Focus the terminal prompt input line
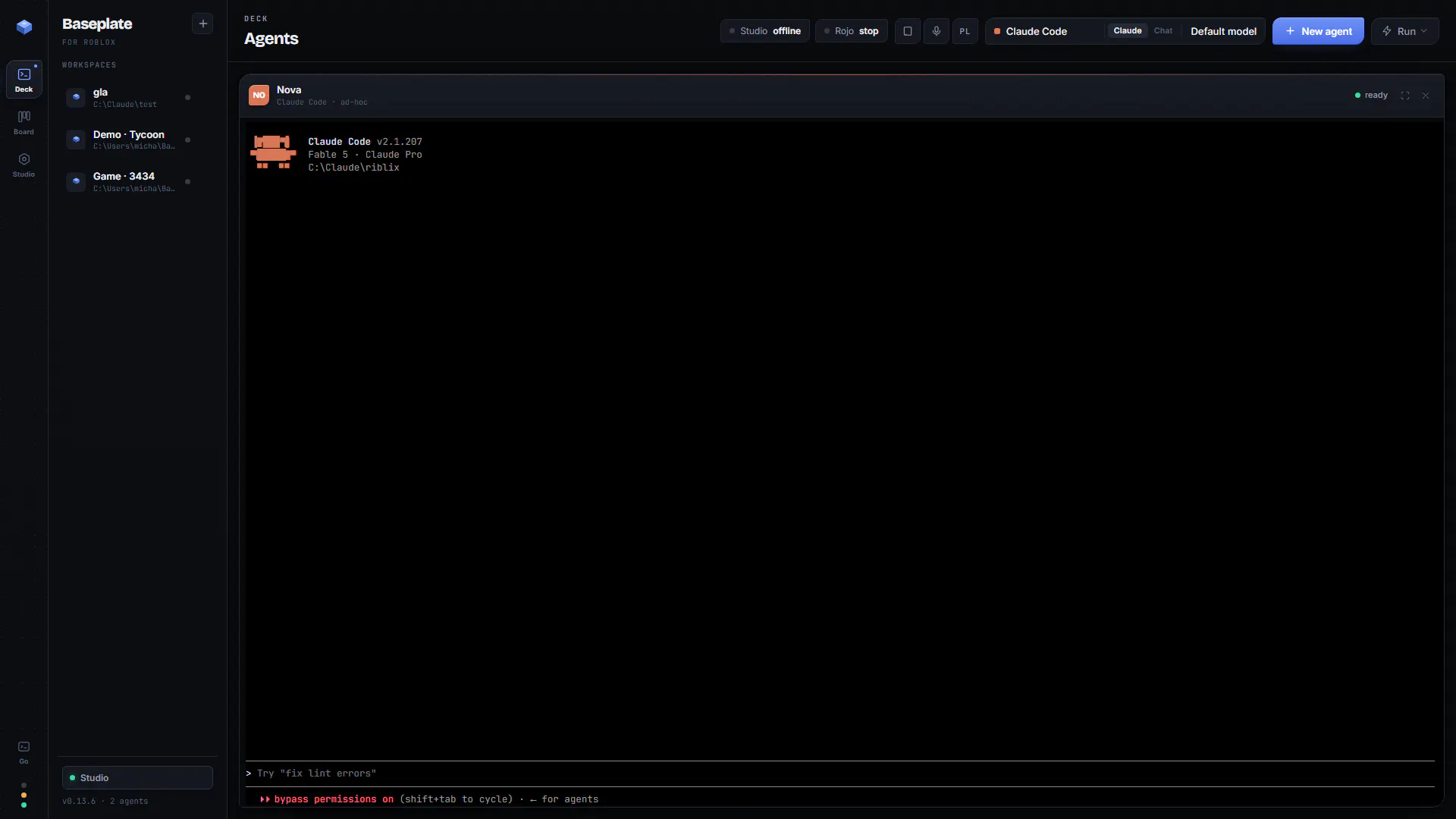The image size is (1456, 819). pos(840,773)
